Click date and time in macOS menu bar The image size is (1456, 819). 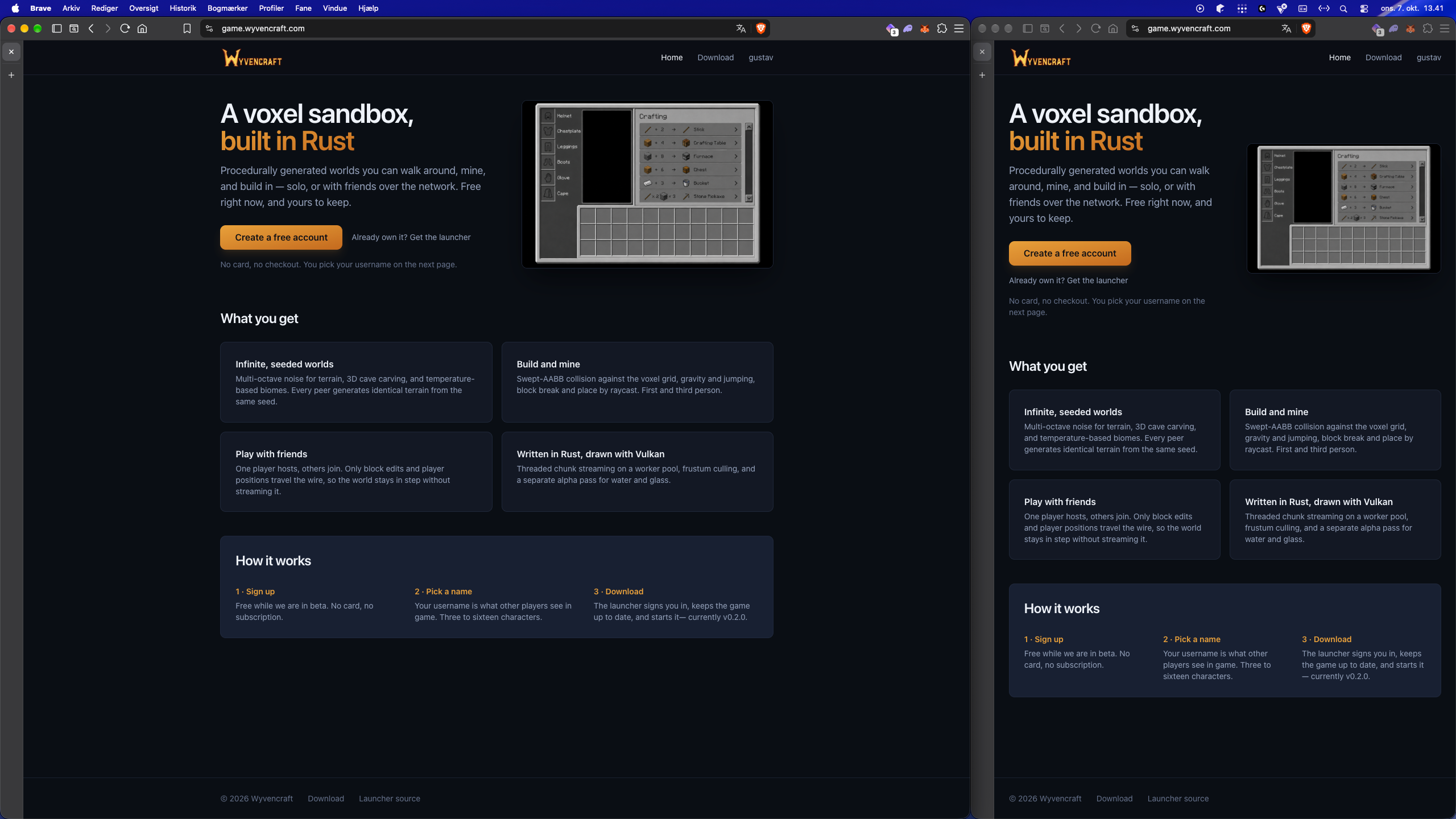tap(1412, 9)
